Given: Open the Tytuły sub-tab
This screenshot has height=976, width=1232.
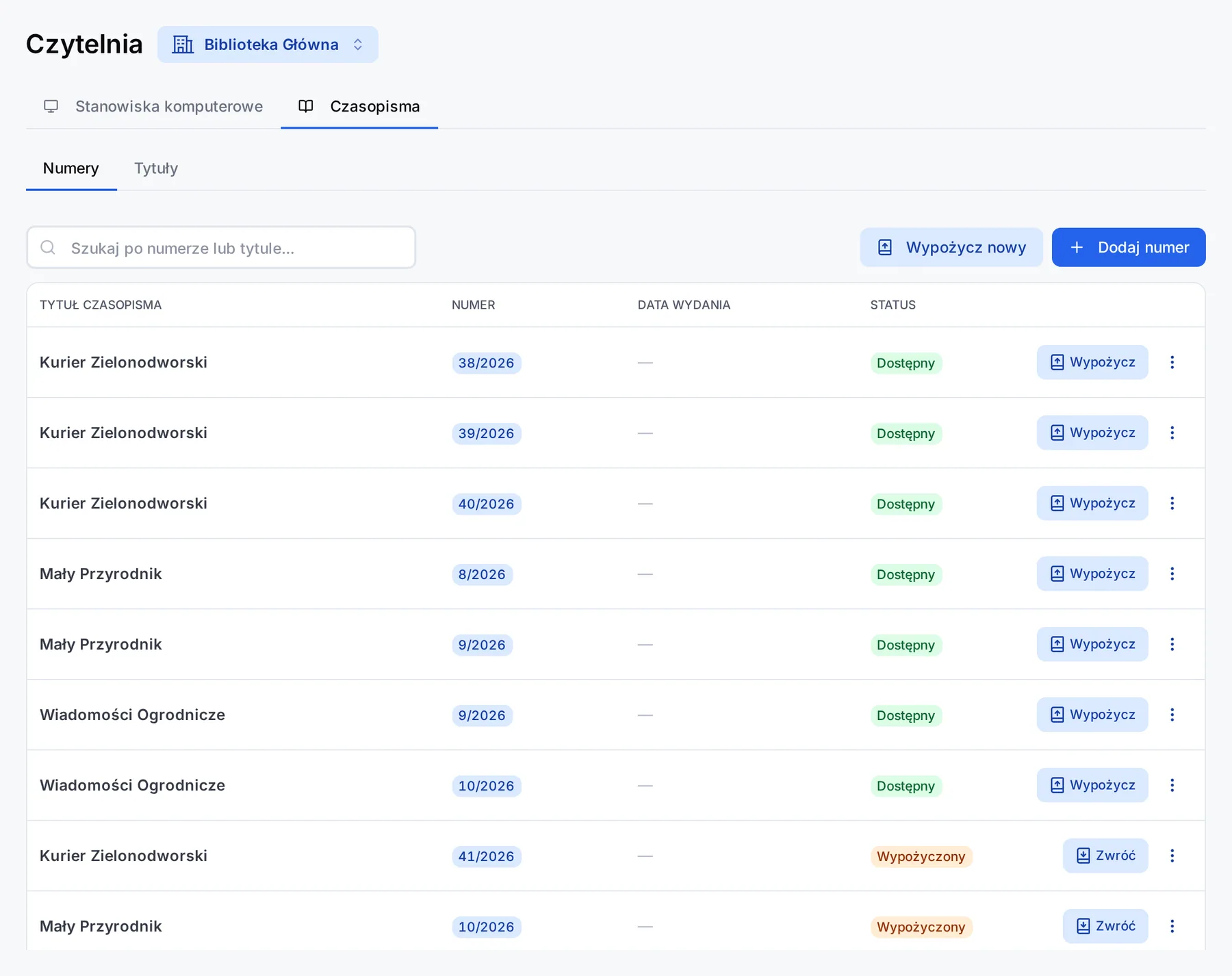Looking at the screenshot, I should (x=156, y=168).
